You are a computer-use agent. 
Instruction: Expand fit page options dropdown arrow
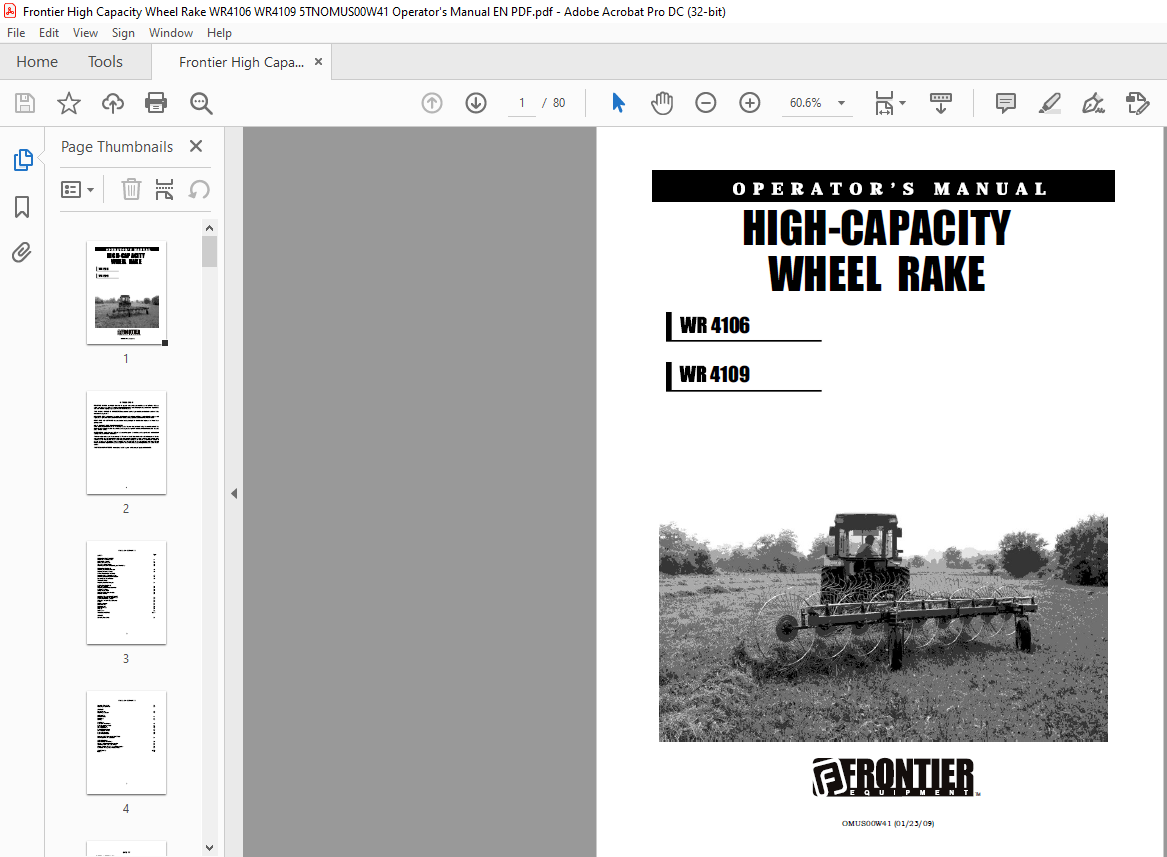(x=902, y=103)
